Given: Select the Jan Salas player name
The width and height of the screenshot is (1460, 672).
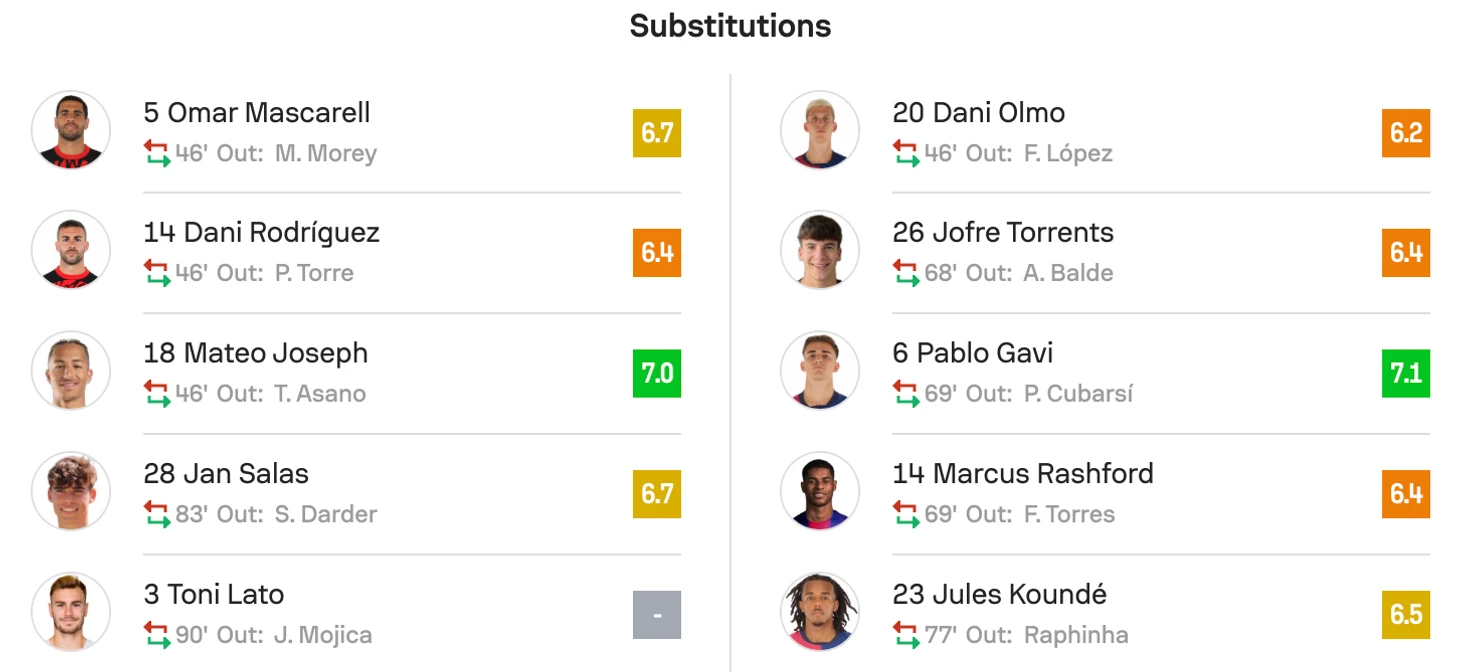Looking at the screenshot, I should coord(226,473).
